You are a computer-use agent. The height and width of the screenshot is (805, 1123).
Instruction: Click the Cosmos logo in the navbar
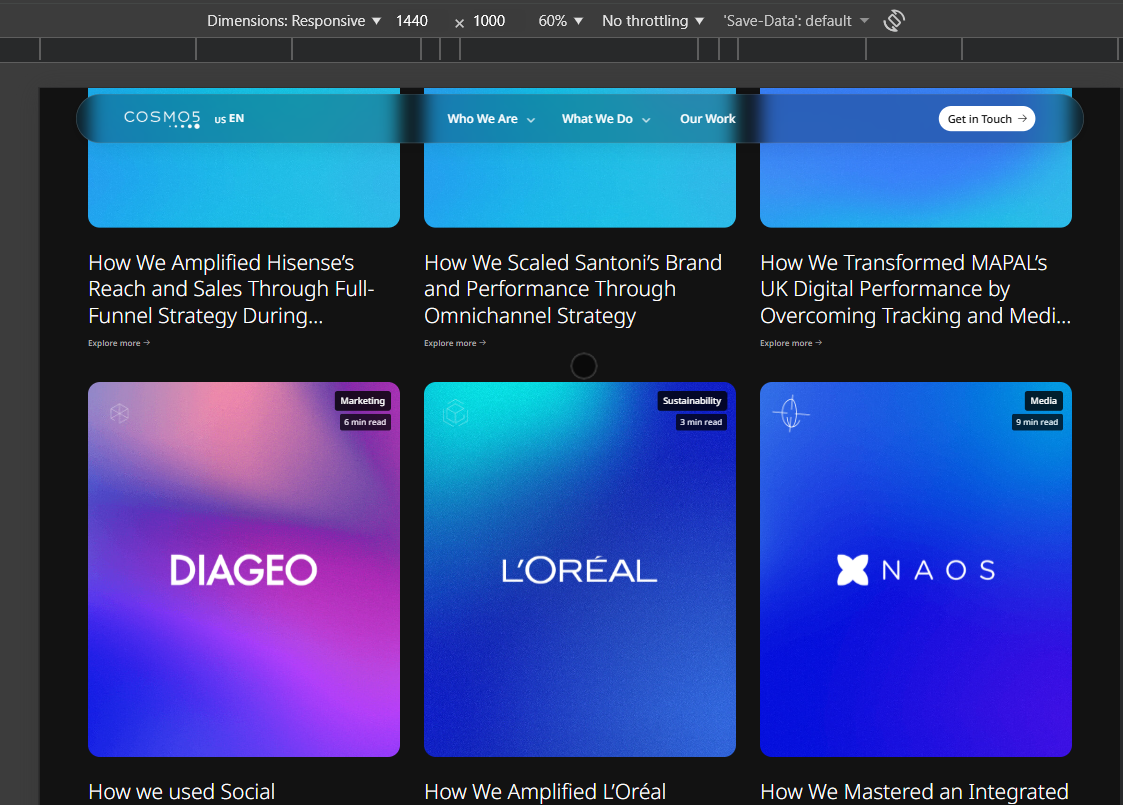162,118
